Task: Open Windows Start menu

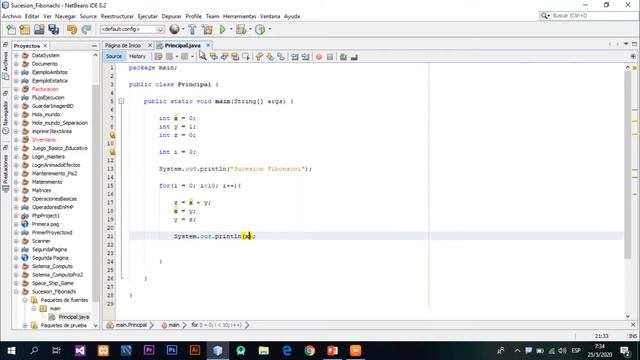Action: tap(11, 351)
